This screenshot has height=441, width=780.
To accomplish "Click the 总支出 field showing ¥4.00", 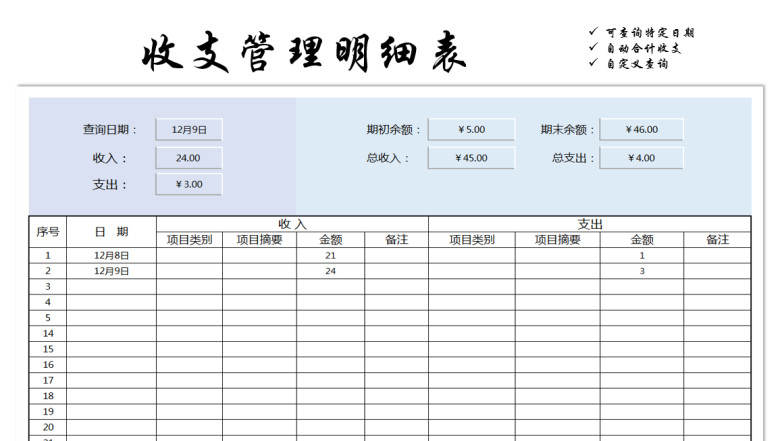I will [x=641, y=158].
